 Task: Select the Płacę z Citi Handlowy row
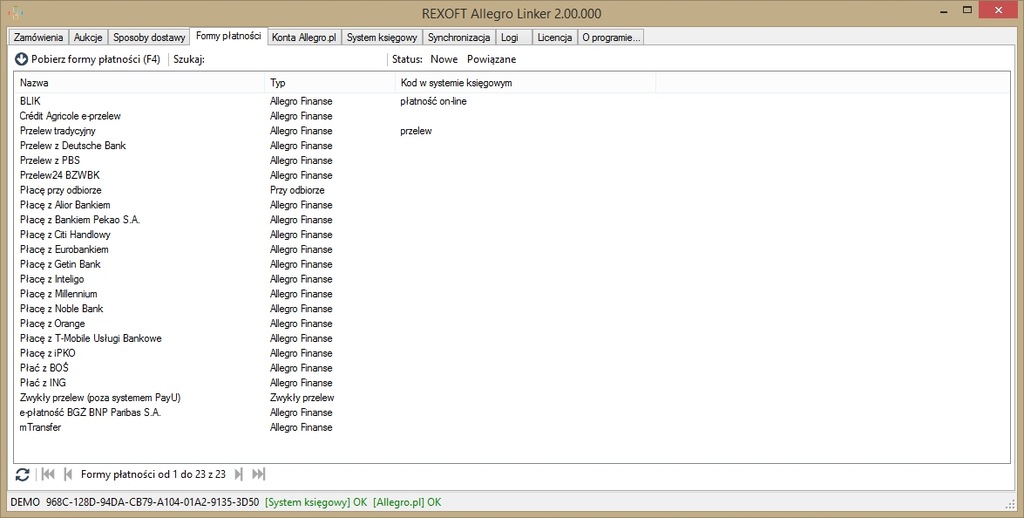[512, 235]
